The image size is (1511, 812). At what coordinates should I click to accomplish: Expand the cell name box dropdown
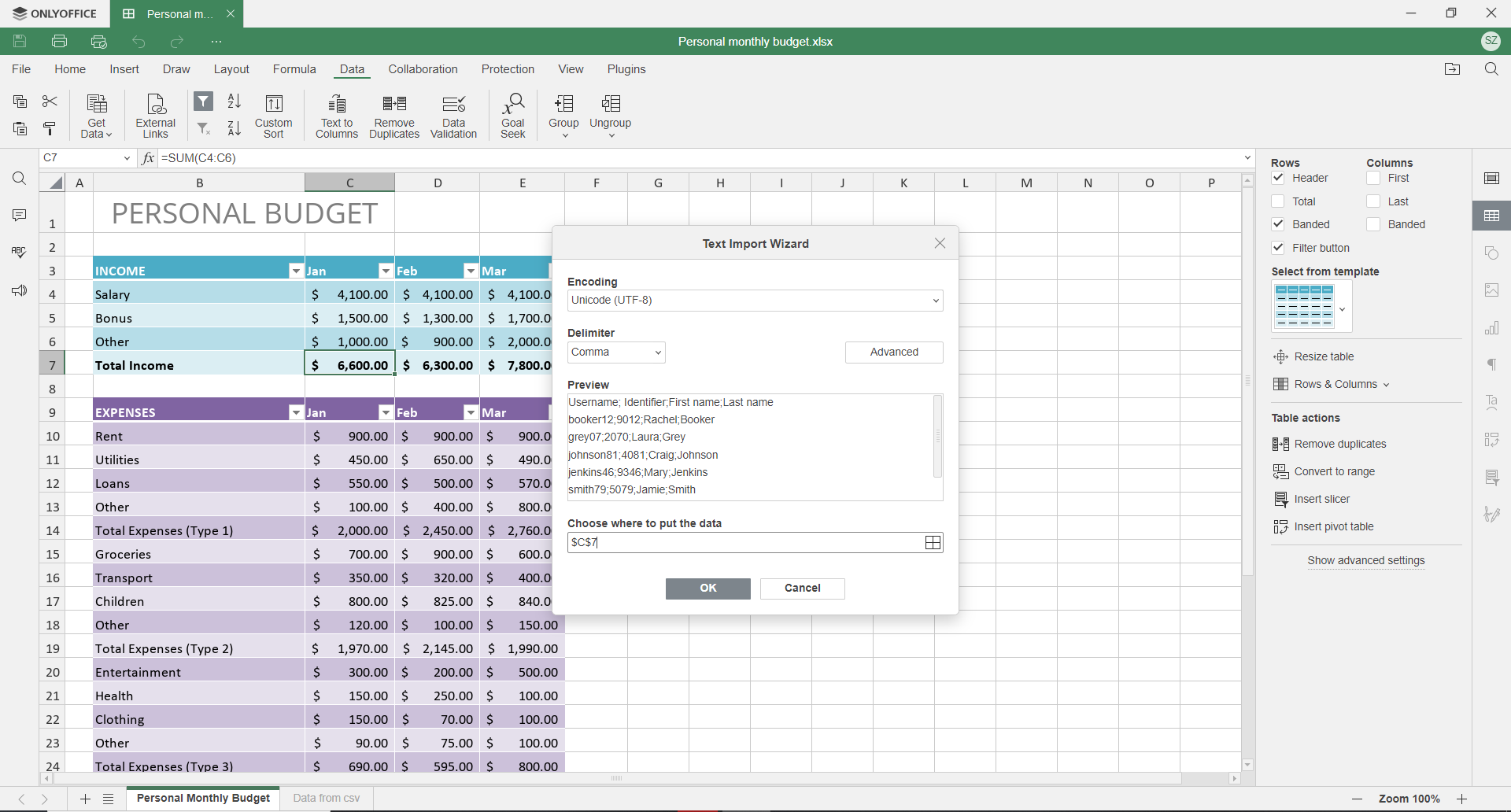[127, 158]
